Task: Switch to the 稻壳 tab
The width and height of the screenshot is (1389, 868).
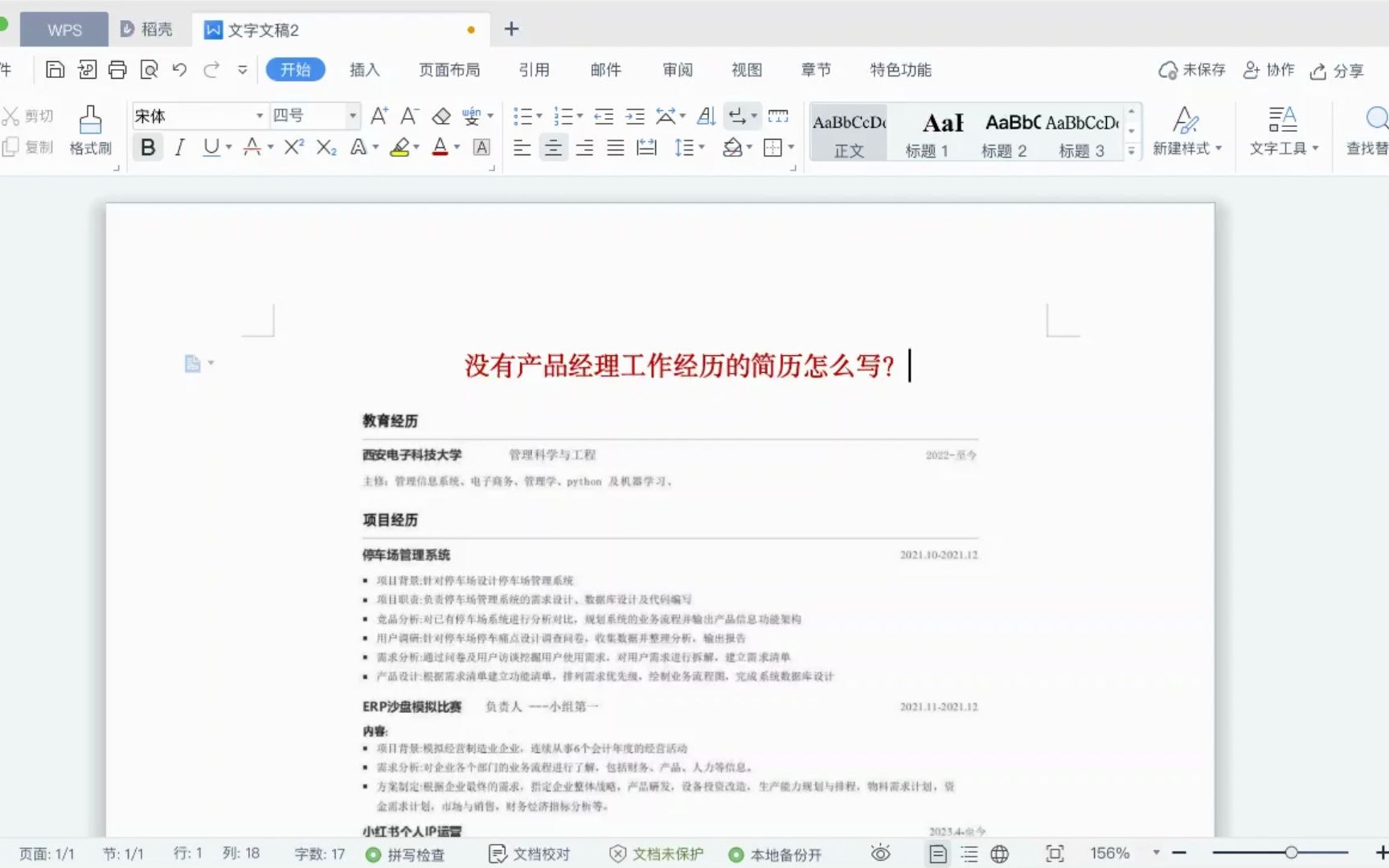Action: click(x=146, y=30)
